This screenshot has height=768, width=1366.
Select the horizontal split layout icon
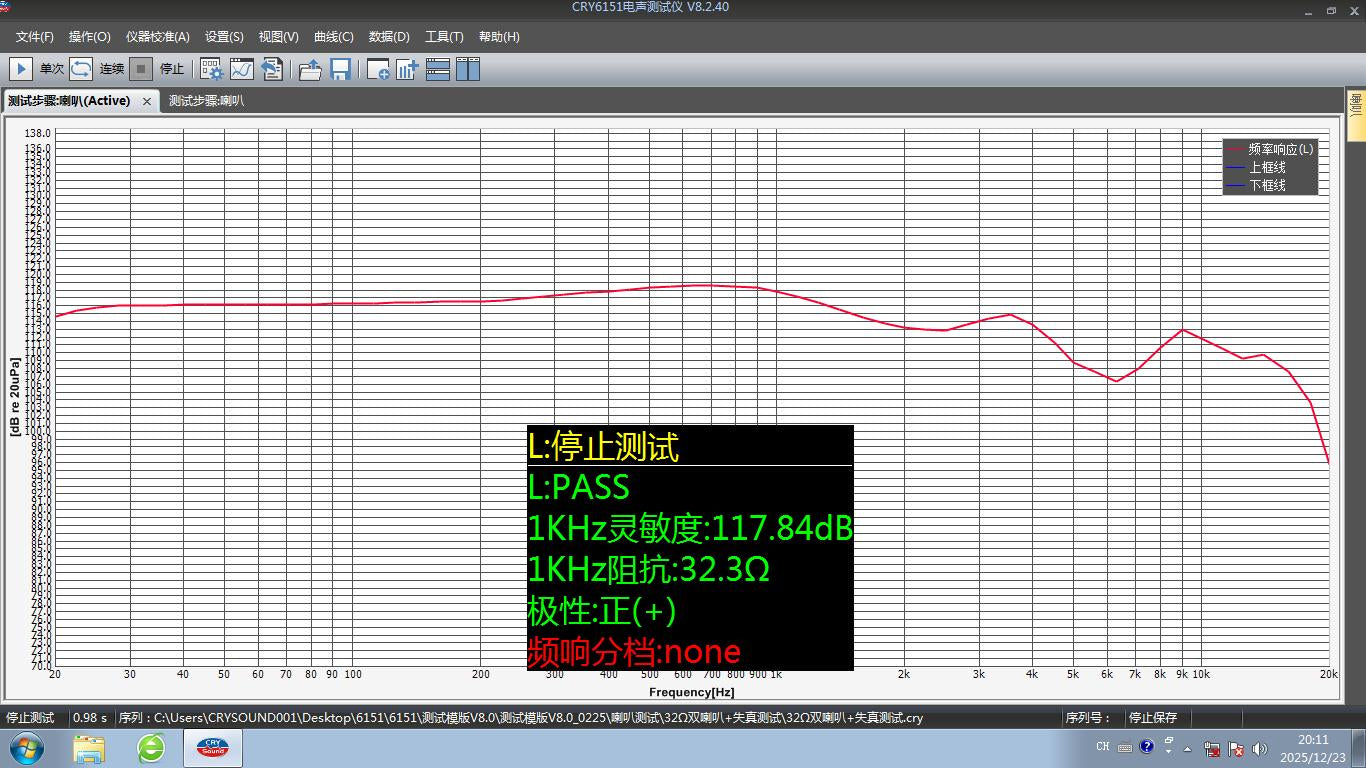tap(438, 69)
